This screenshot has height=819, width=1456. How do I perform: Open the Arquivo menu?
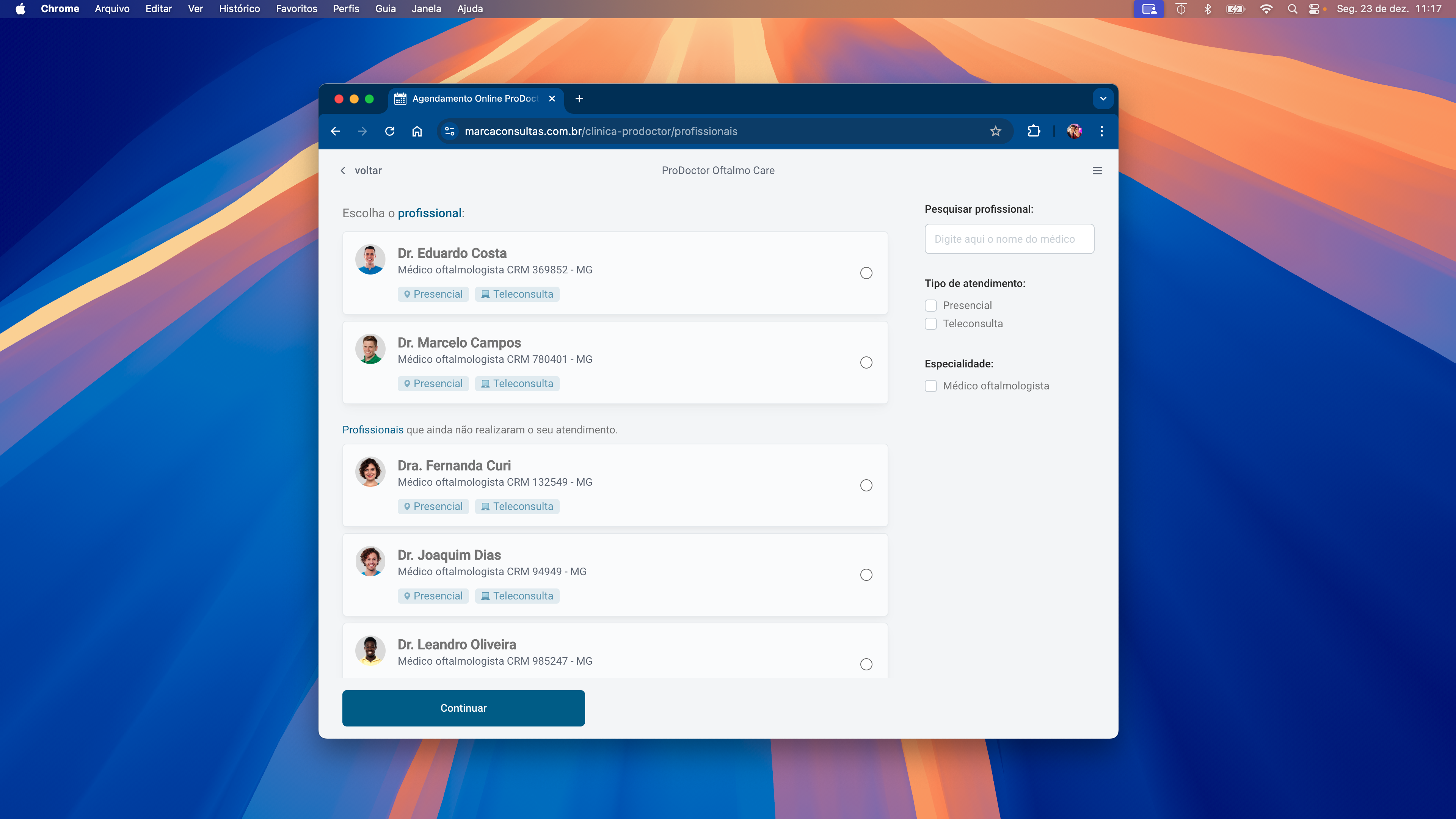112,8
